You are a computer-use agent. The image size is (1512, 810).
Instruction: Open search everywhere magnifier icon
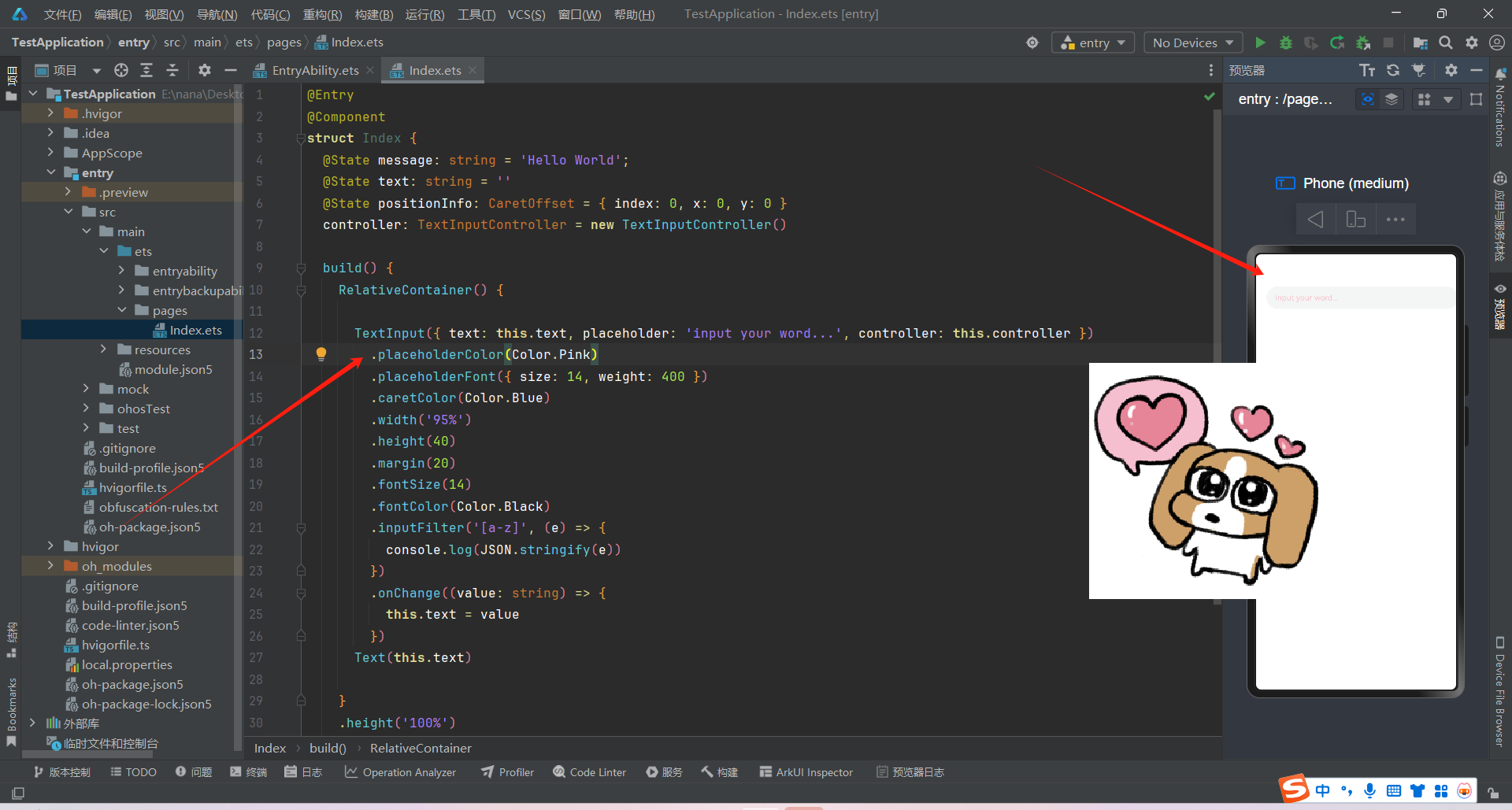tap(1446, 43)
